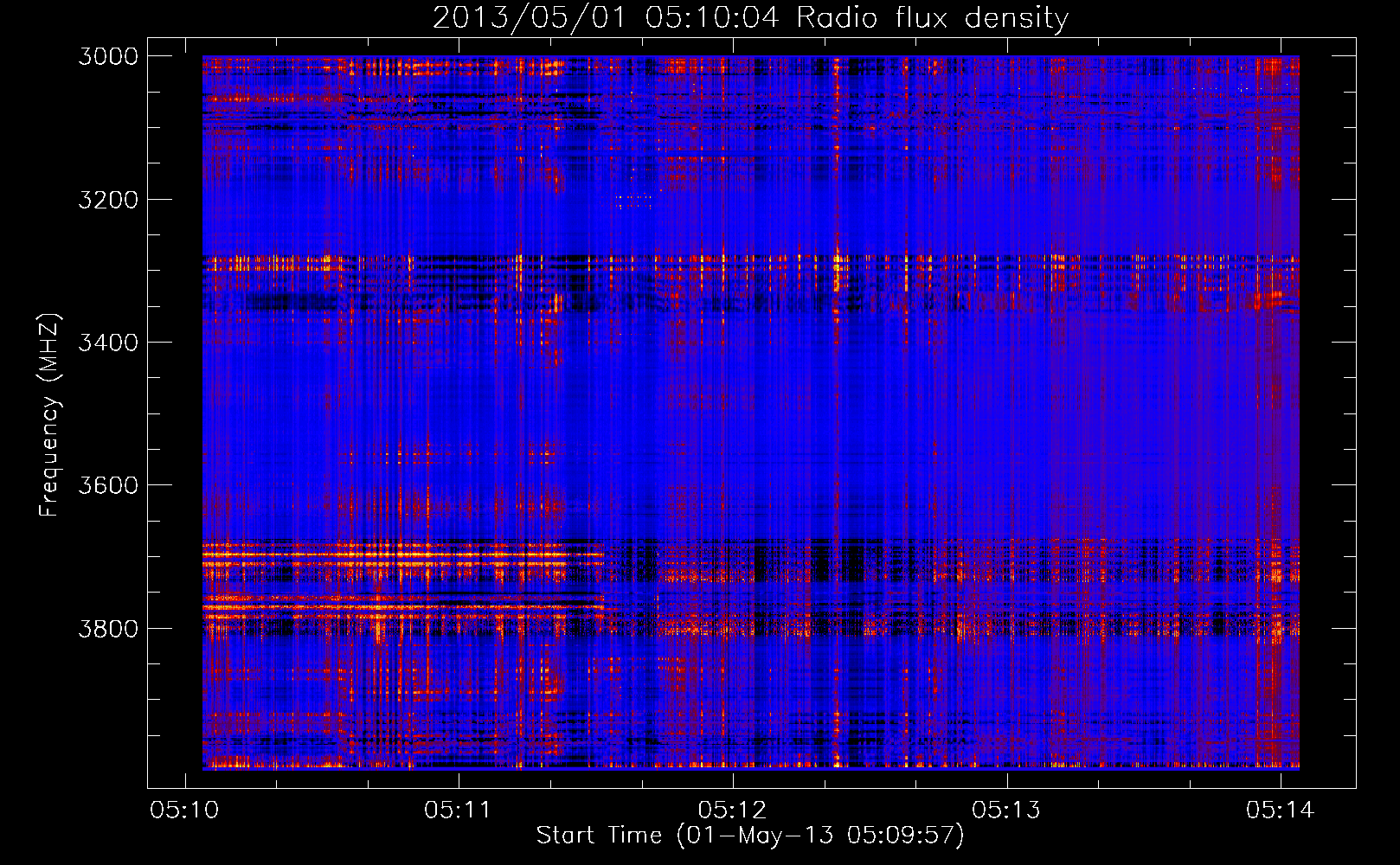
Task: Select the 3000 frequency tick label
Action: [x=108, y=56]
